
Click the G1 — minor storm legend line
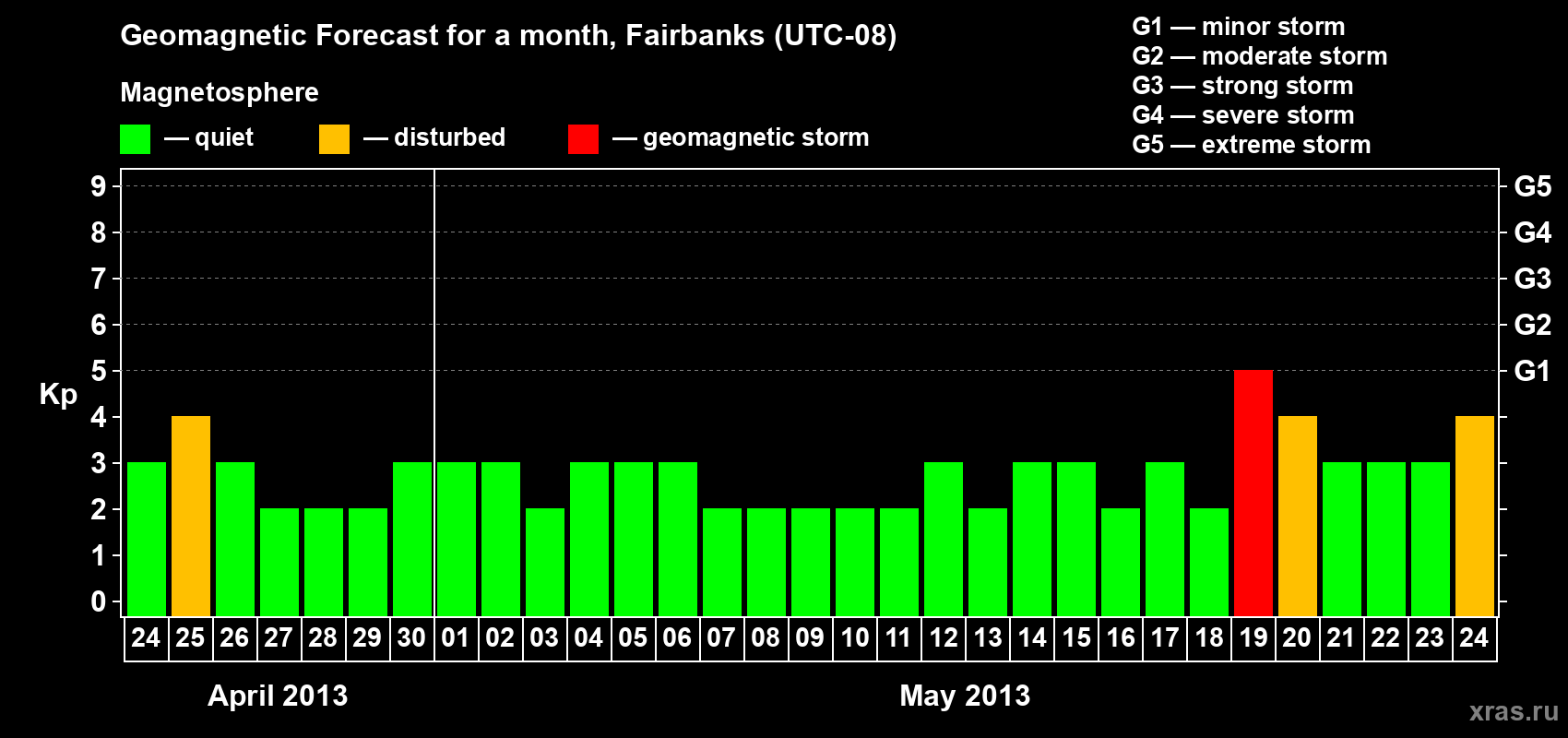click(x=1239, y=27)
